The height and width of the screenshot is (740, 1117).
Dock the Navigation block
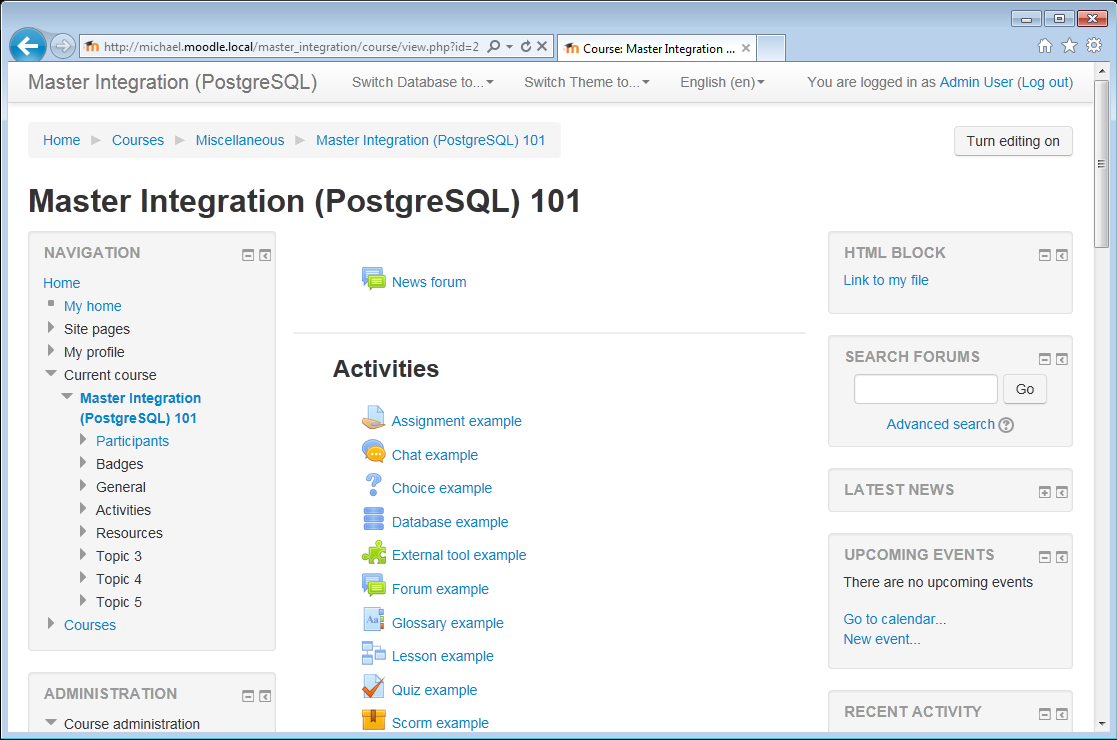coord(265,255)
